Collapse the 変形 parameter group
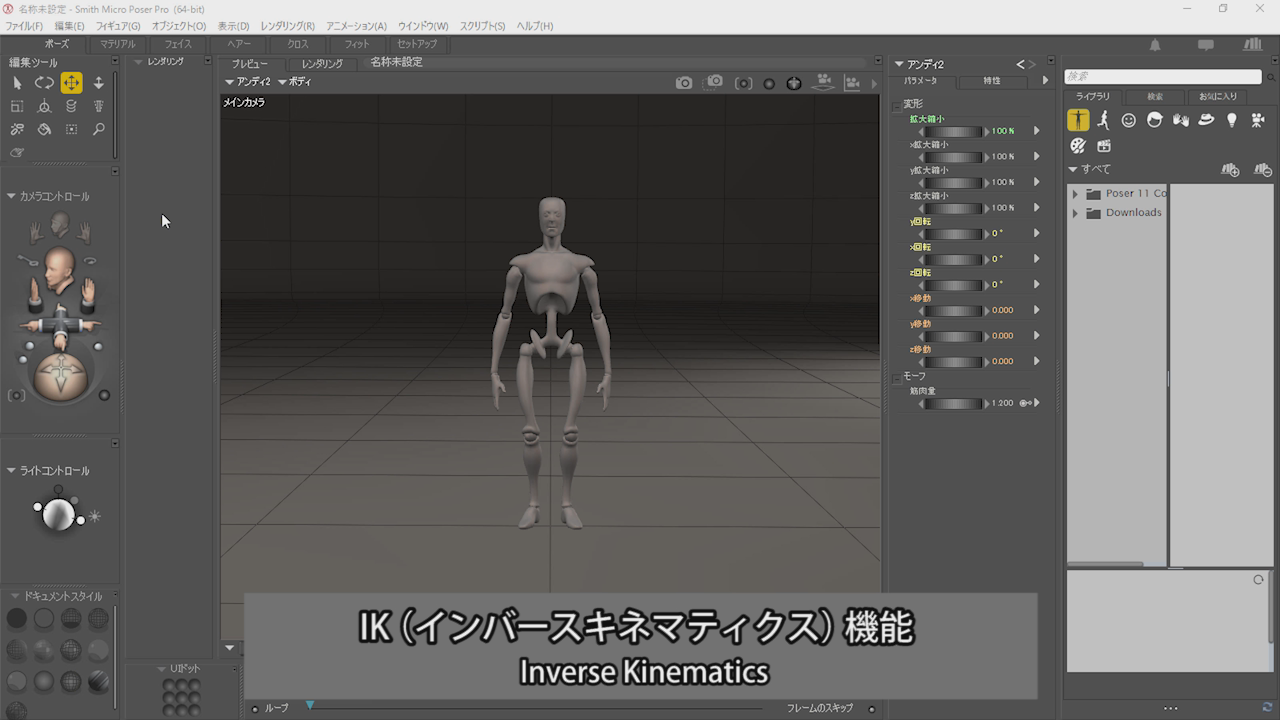This screenshot has width=1280, height=720. [x=897, y=104]
